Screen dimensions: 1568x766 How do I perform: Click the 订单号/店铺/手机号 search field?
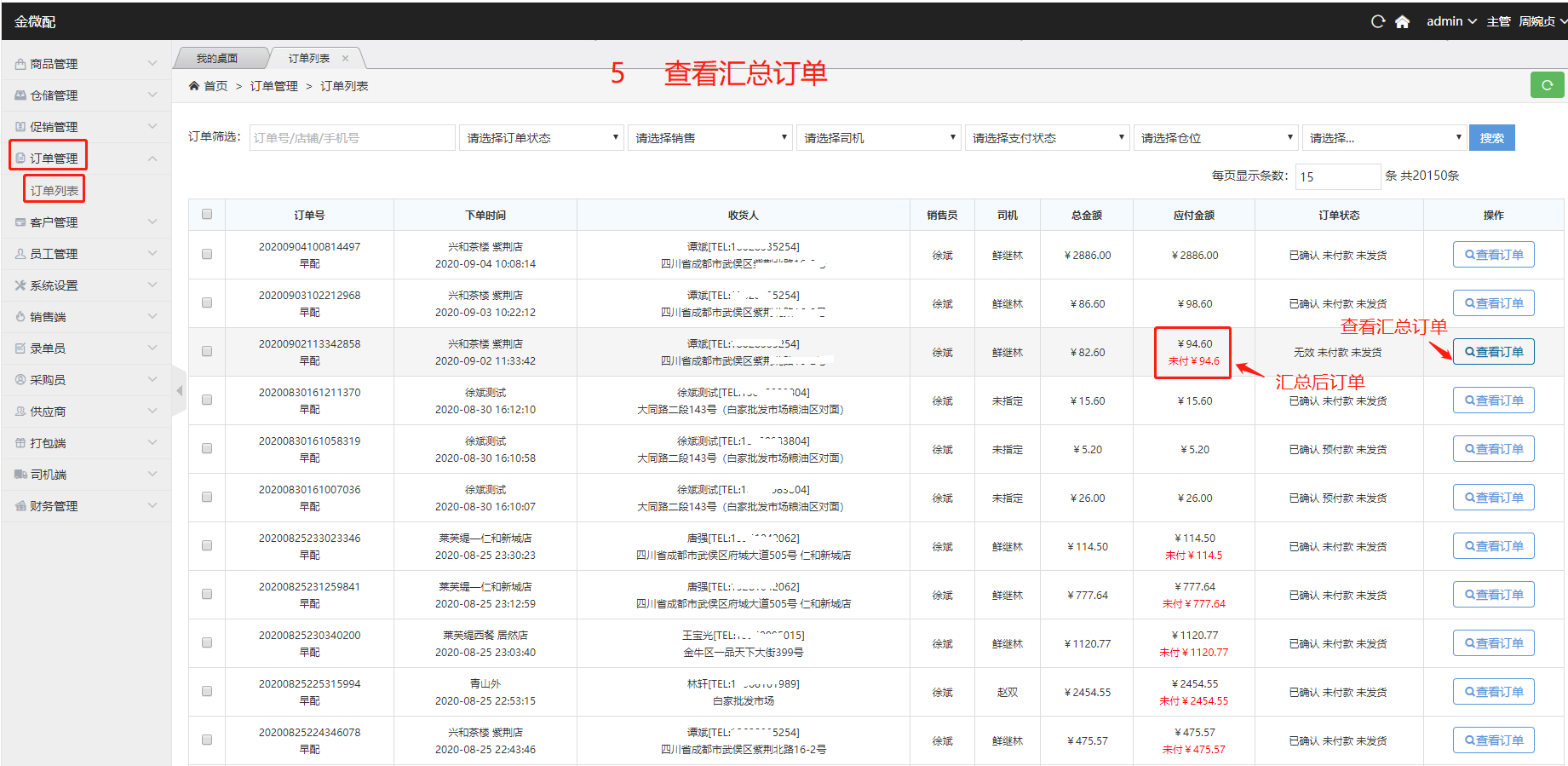[352, 138]
